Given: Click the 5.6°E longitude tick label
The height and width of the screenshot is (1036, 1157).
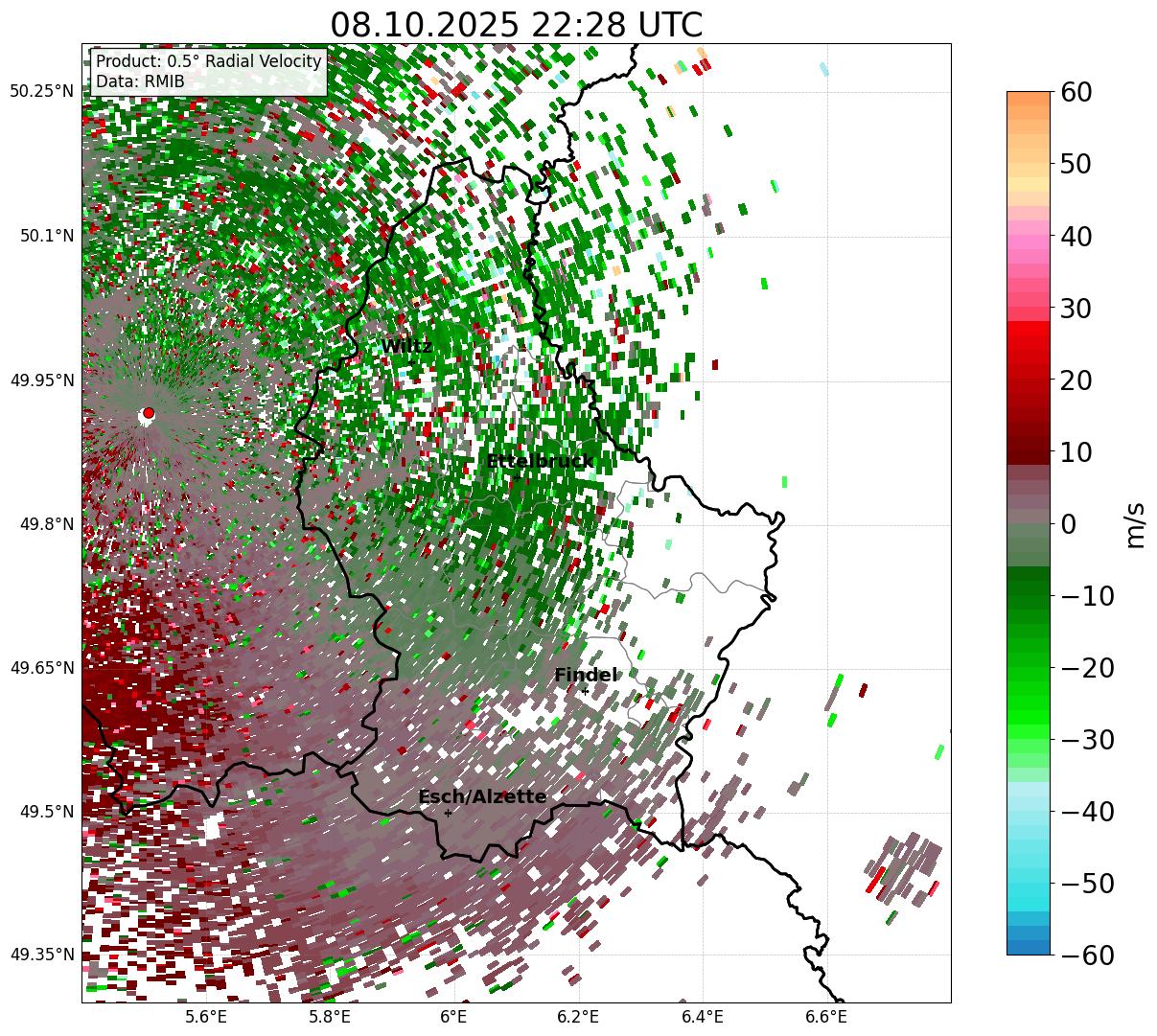Looking at the screenshot, I should tap(206, 1018).
